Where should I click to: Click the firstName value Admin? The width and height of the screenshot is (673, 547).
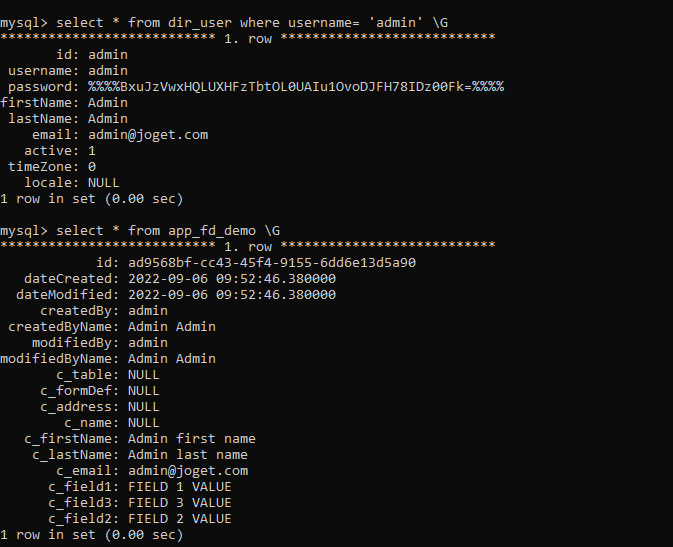click(x=107, y=103)
